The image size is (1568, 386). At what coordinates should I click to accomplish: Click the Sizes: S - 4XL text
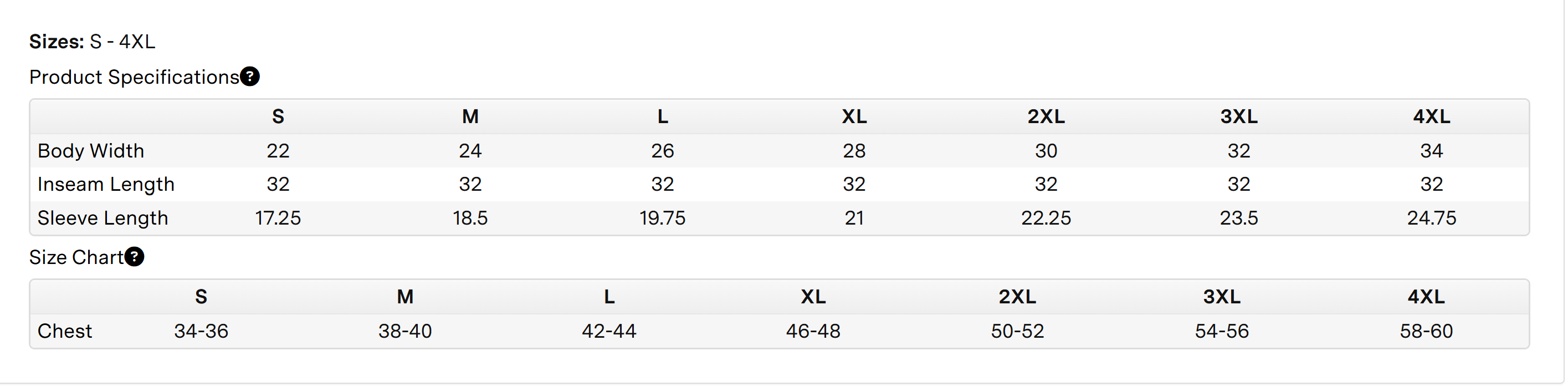coord(92,42)
